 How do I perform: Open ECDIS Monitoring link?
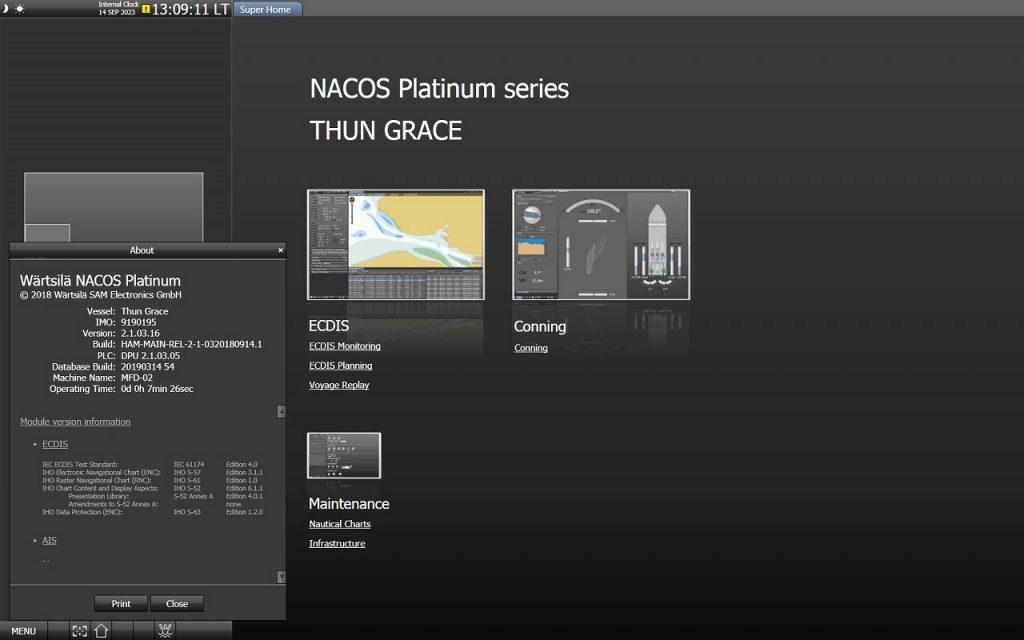coord(345,346)
